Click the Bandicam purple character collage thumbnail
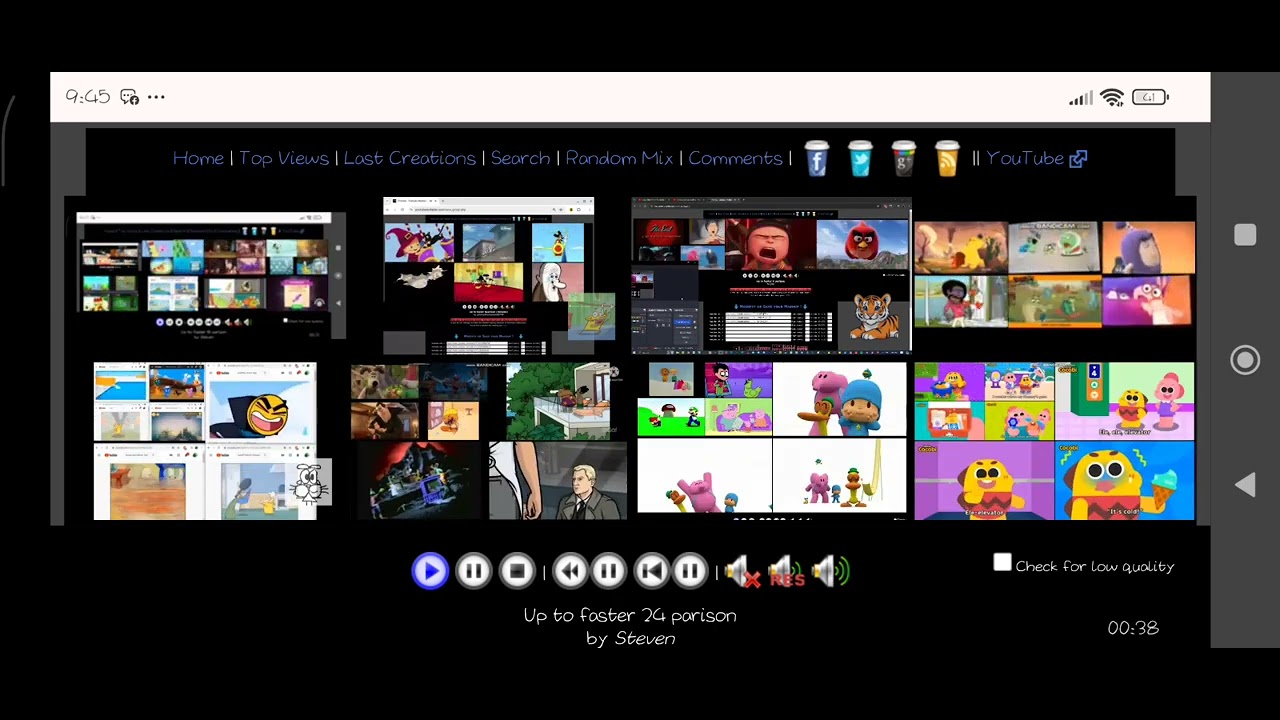The height and width of the screenshot is (720, 1280). coord(1054,274)
